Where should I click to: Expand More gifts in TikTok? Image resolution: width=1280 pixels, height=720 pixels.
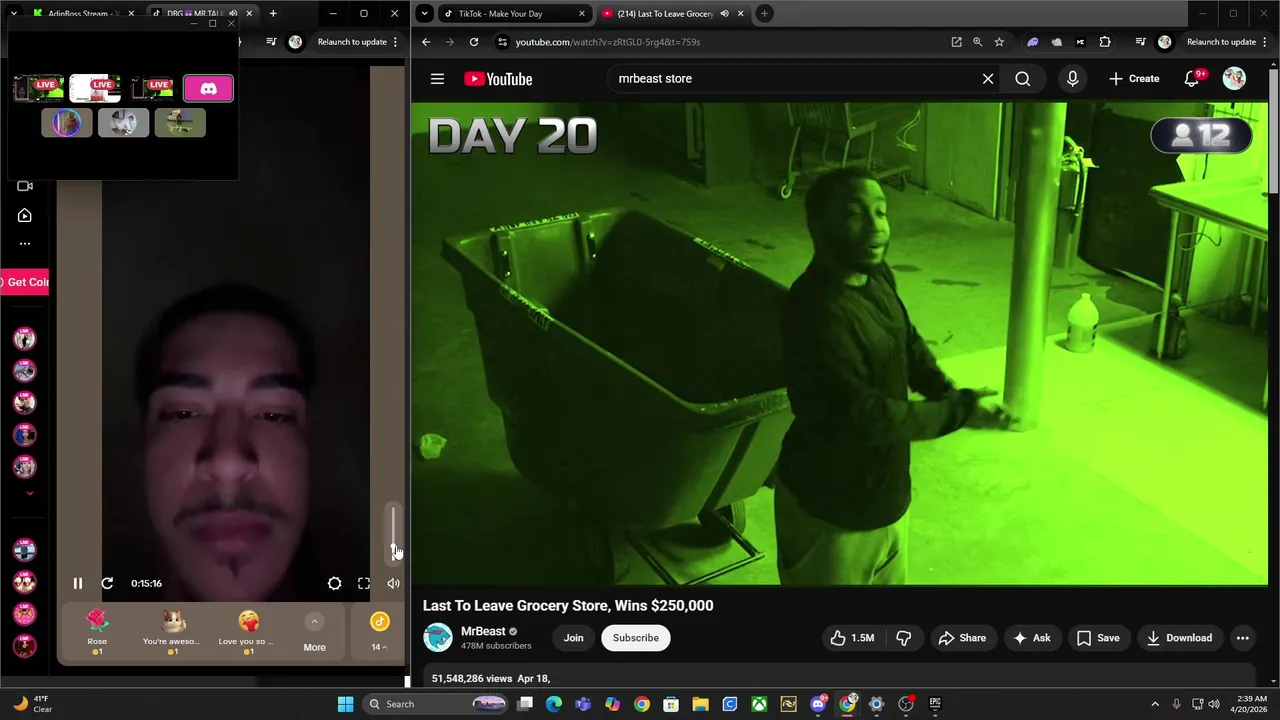pos(314,632)
